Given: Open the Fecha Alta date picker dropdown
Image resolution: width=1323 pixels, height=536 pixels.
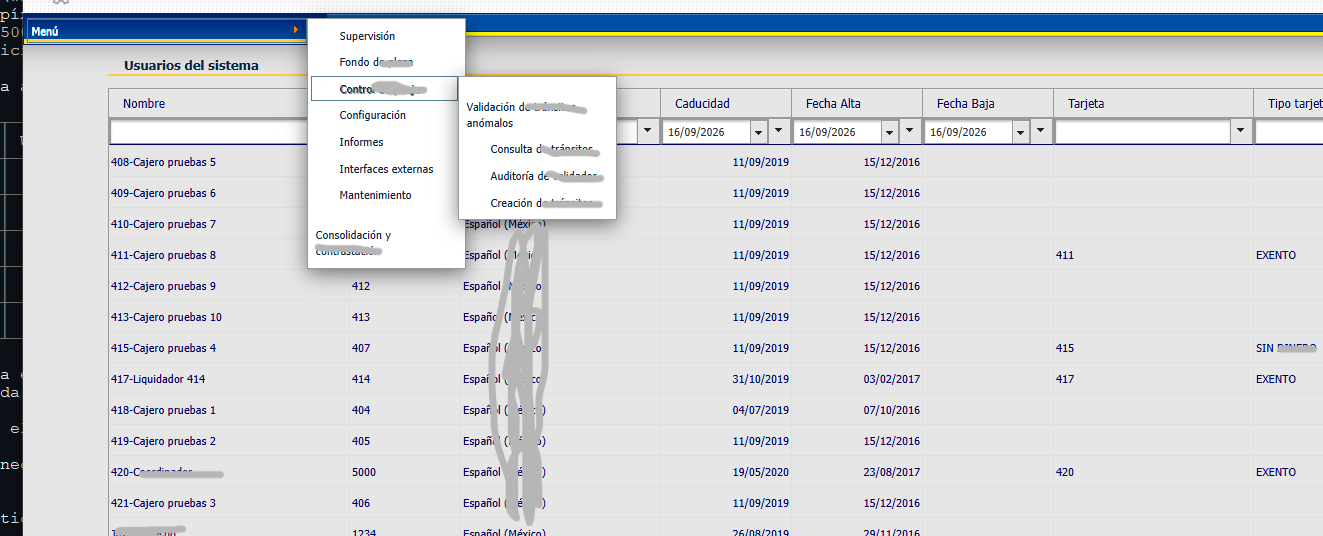Looking at the screenshot, I should tap(889, 132).
